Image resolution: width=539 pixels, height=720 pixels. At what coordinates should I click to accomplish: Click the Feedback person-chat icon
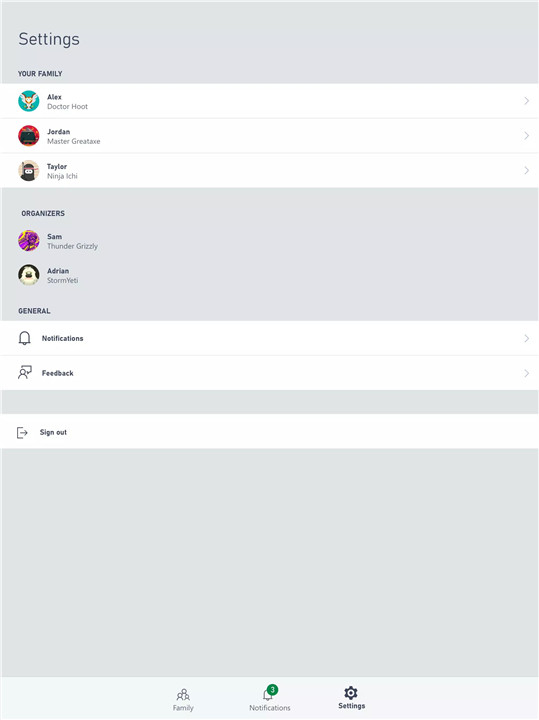pos(25,372)
